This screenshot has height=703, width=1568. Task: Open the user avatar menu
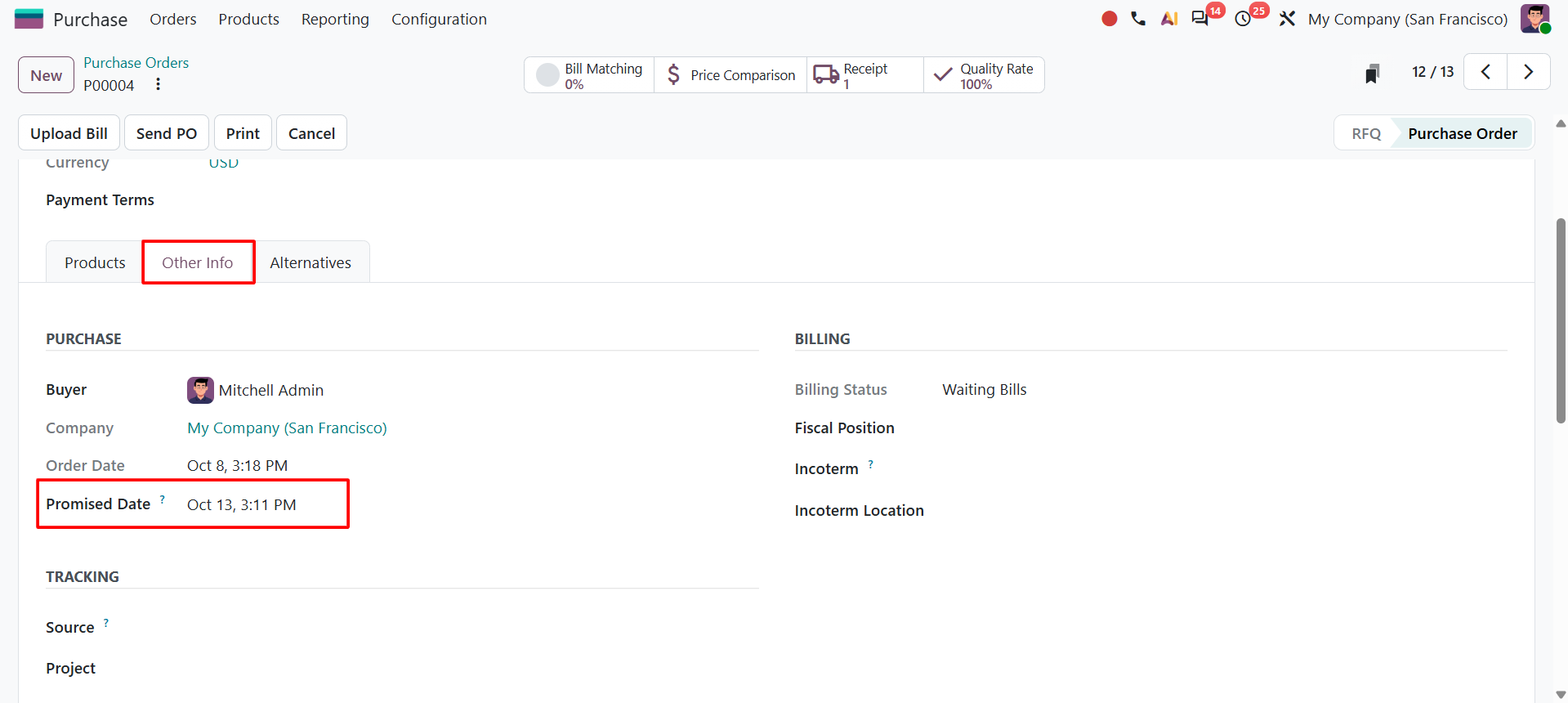pos(1535,19)
